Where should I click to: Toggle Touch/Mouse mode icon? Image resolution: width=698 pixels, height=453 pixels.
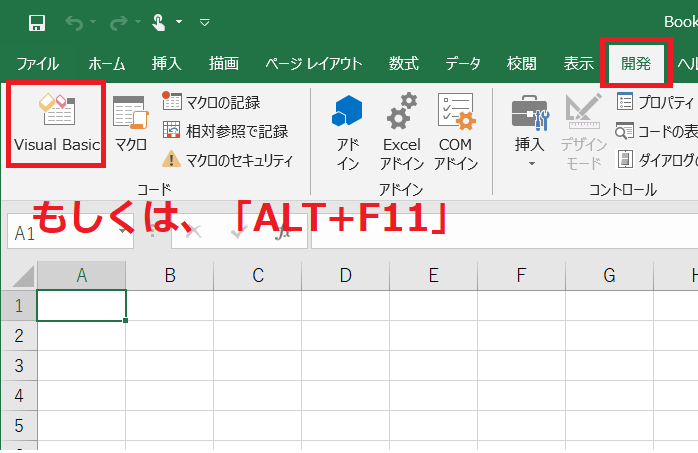coord(158,22)
